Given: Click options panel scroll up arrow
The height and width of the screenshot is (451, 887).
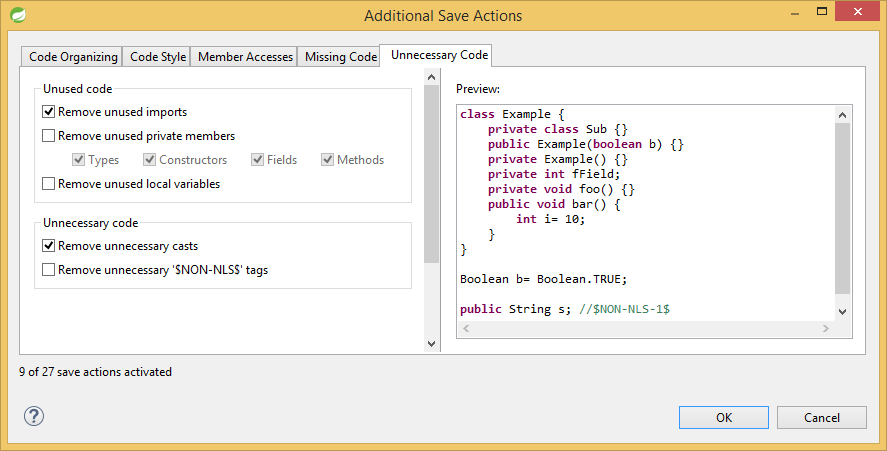Looking at the screenshot, I should point(432,77).
